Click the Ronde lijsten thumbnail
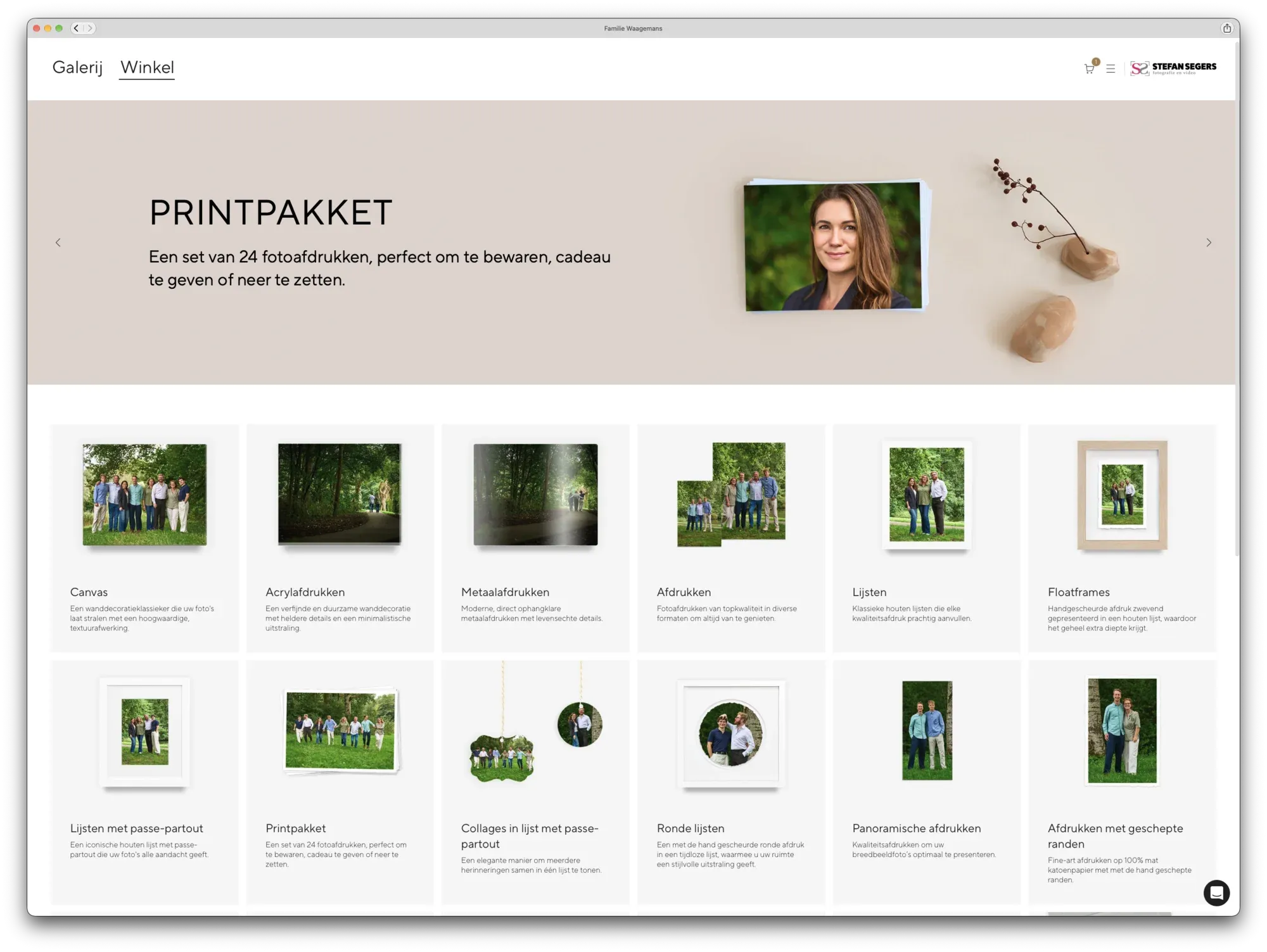 point(731,733)
